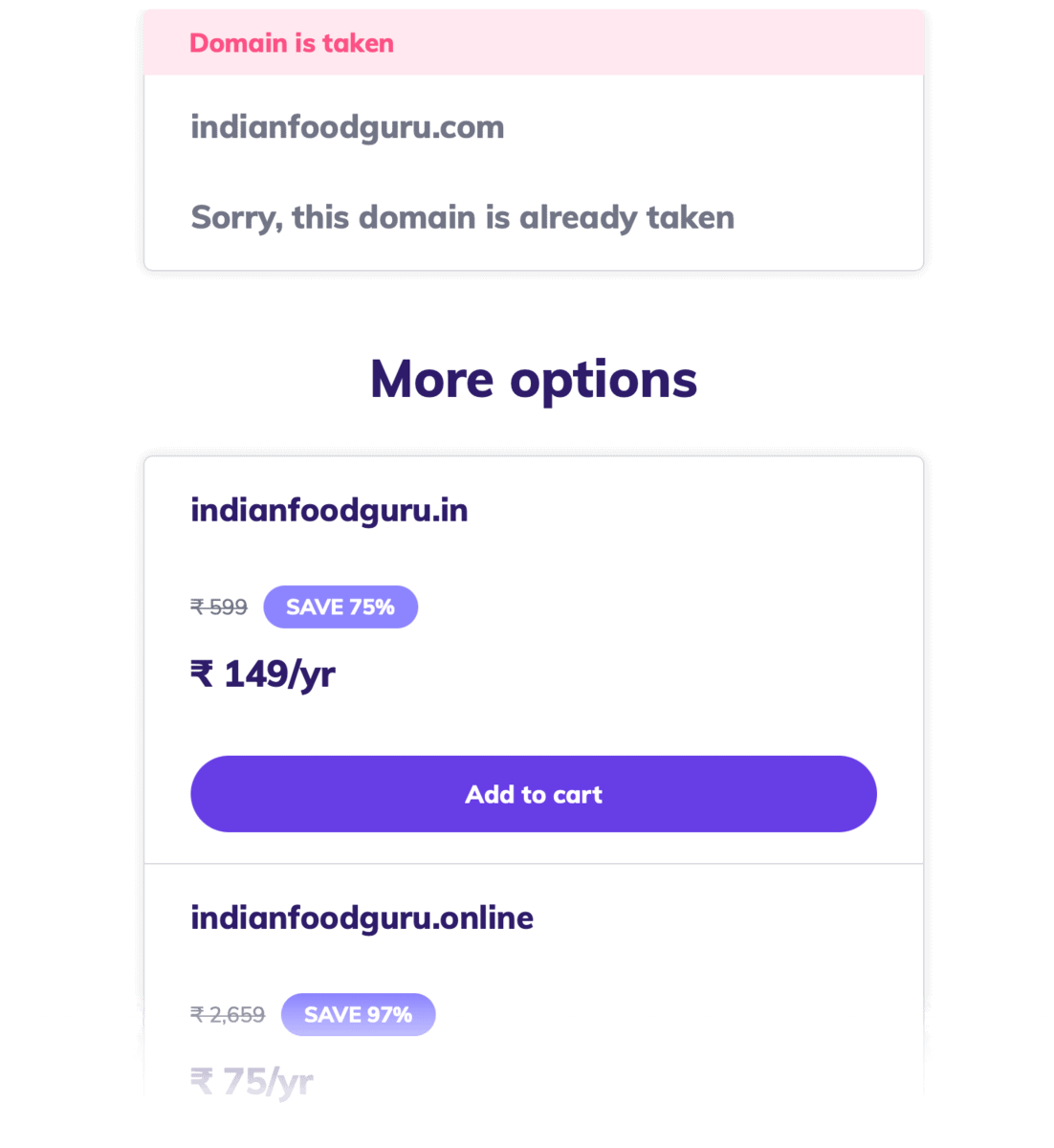The image size is (1054, 1148).
Task: Click the ₹ 75/yr price label
Action: 251,1080
